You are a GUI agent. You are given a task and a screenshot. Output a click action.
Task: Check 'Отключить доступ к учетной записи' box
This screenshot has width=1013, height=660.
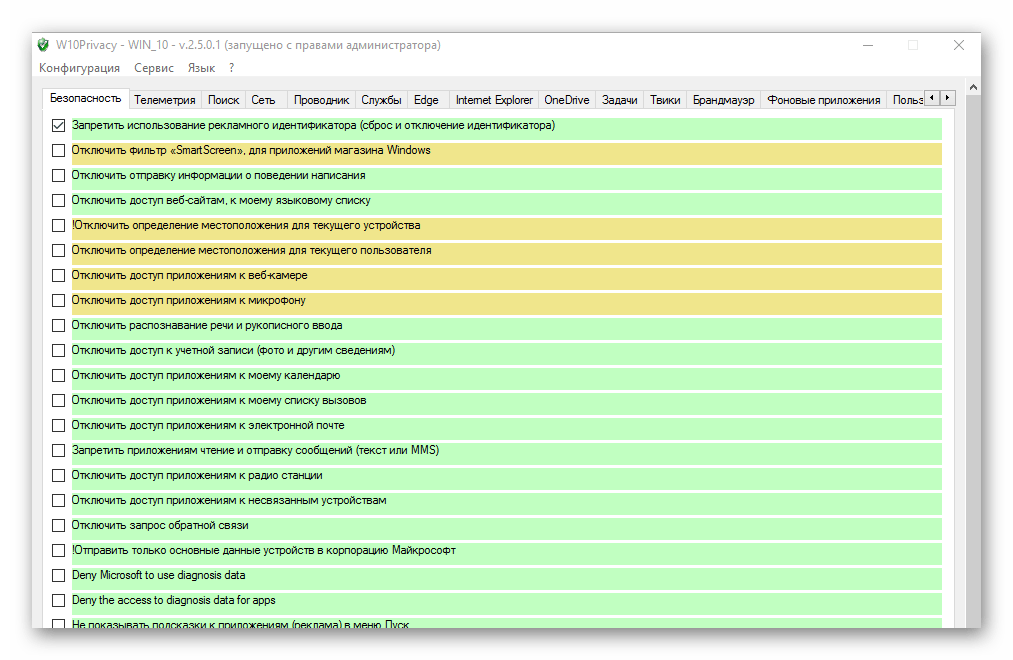pyautogui.click(x=59, y=351)
